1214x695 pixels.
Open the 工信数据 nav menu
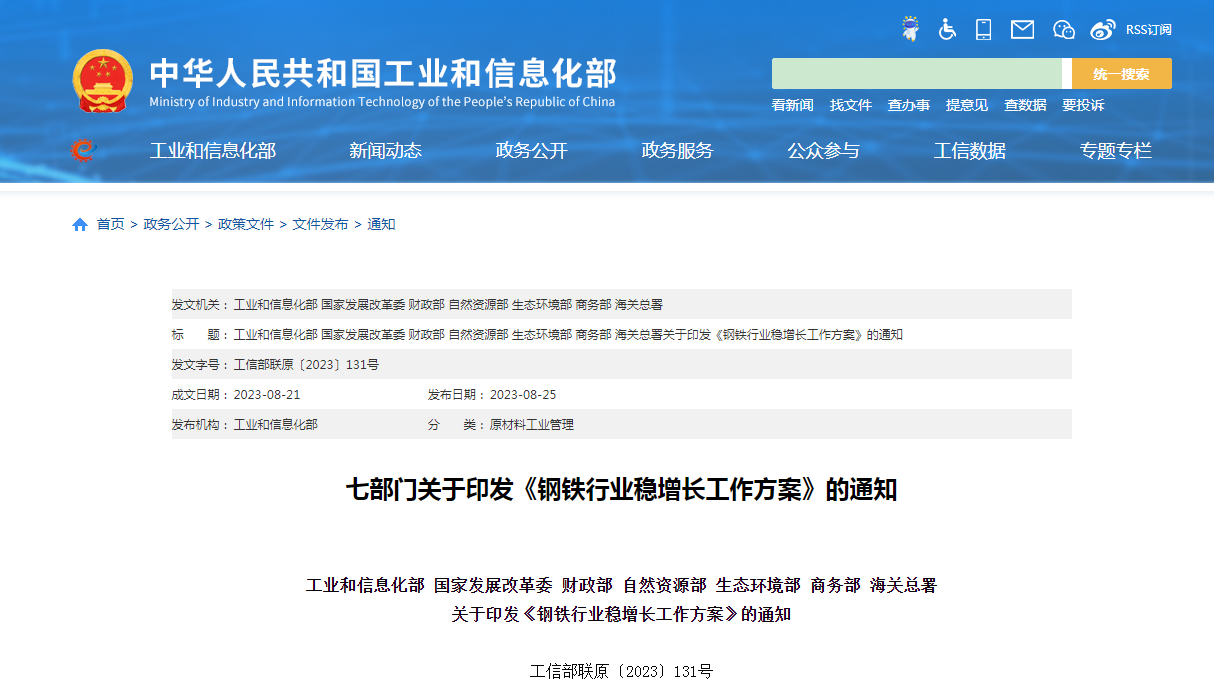pos(970,151)
